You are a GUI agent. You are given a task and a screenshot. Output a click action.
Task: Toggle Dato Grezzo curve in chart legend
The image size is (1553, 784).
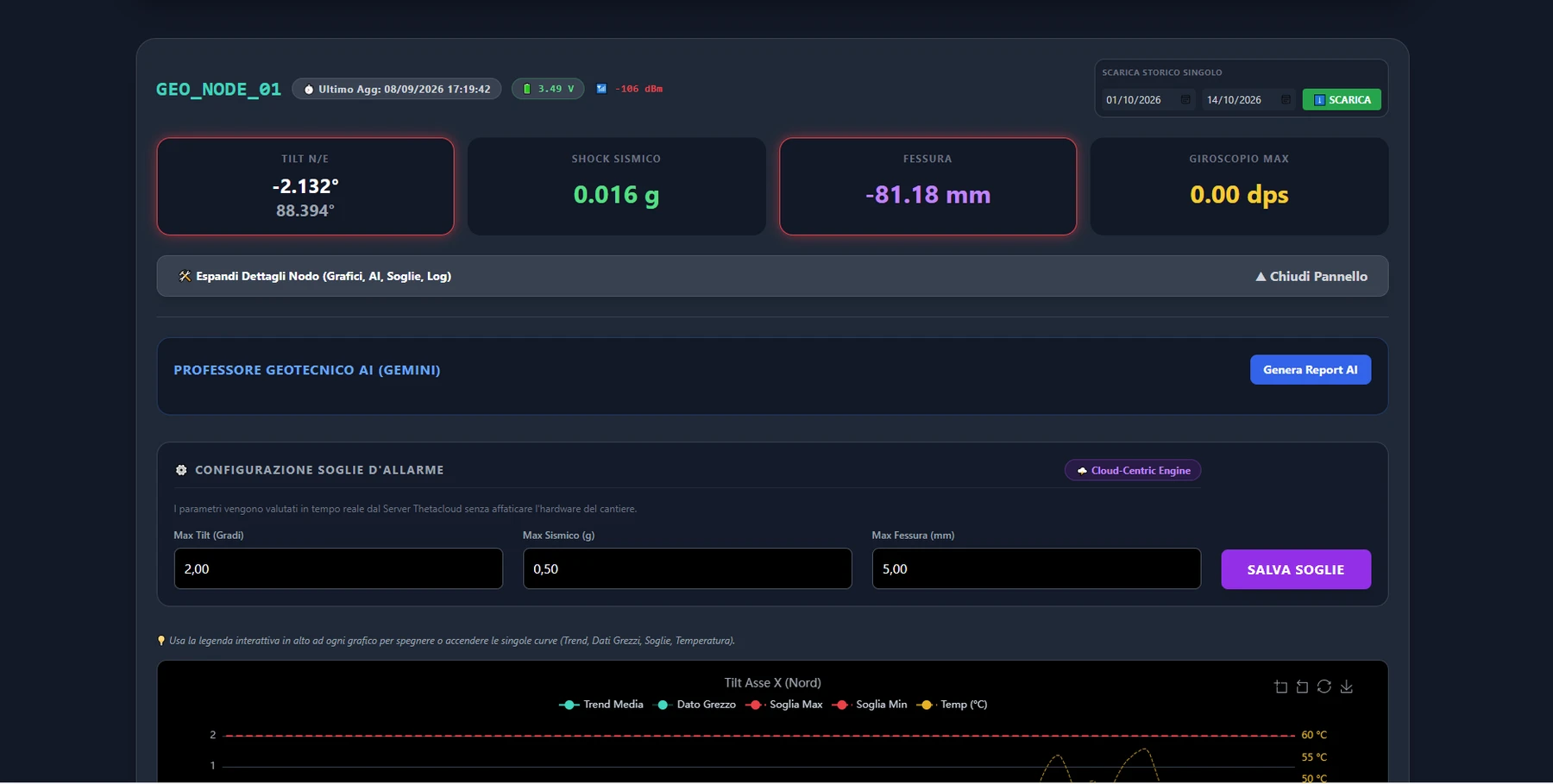695,705
